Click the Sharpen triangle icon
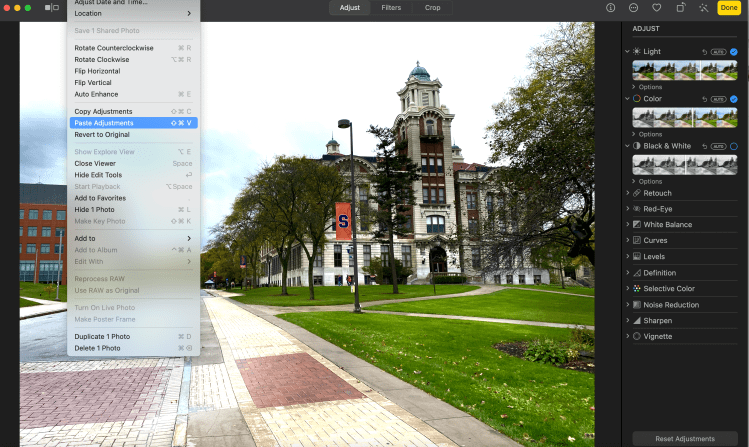Viewport: 749px width, 447px height. 637,320
